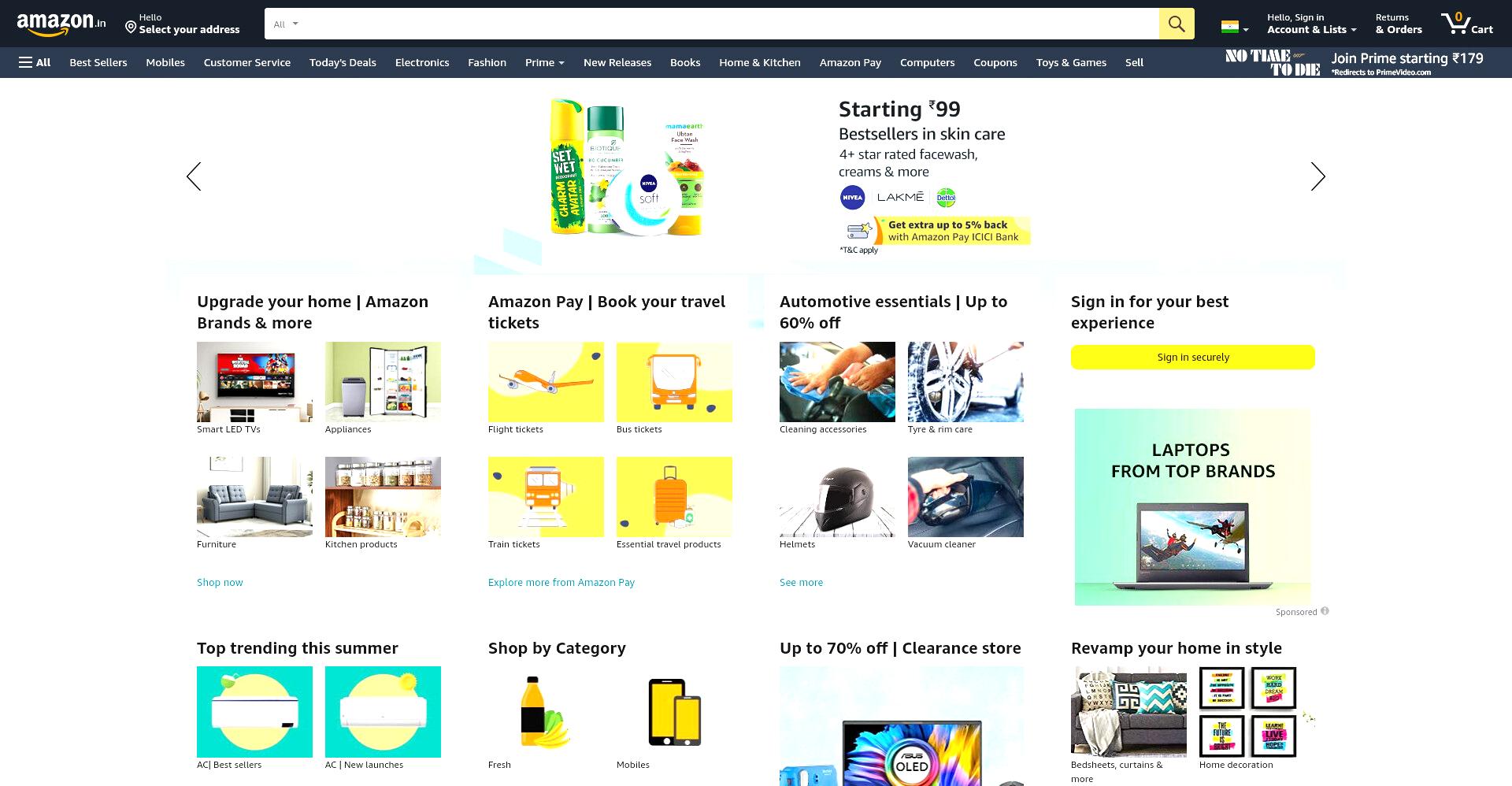This screenshot has height=786, width=1512.
Task: Open Today's Deals nav item
Action: point(343,62)
